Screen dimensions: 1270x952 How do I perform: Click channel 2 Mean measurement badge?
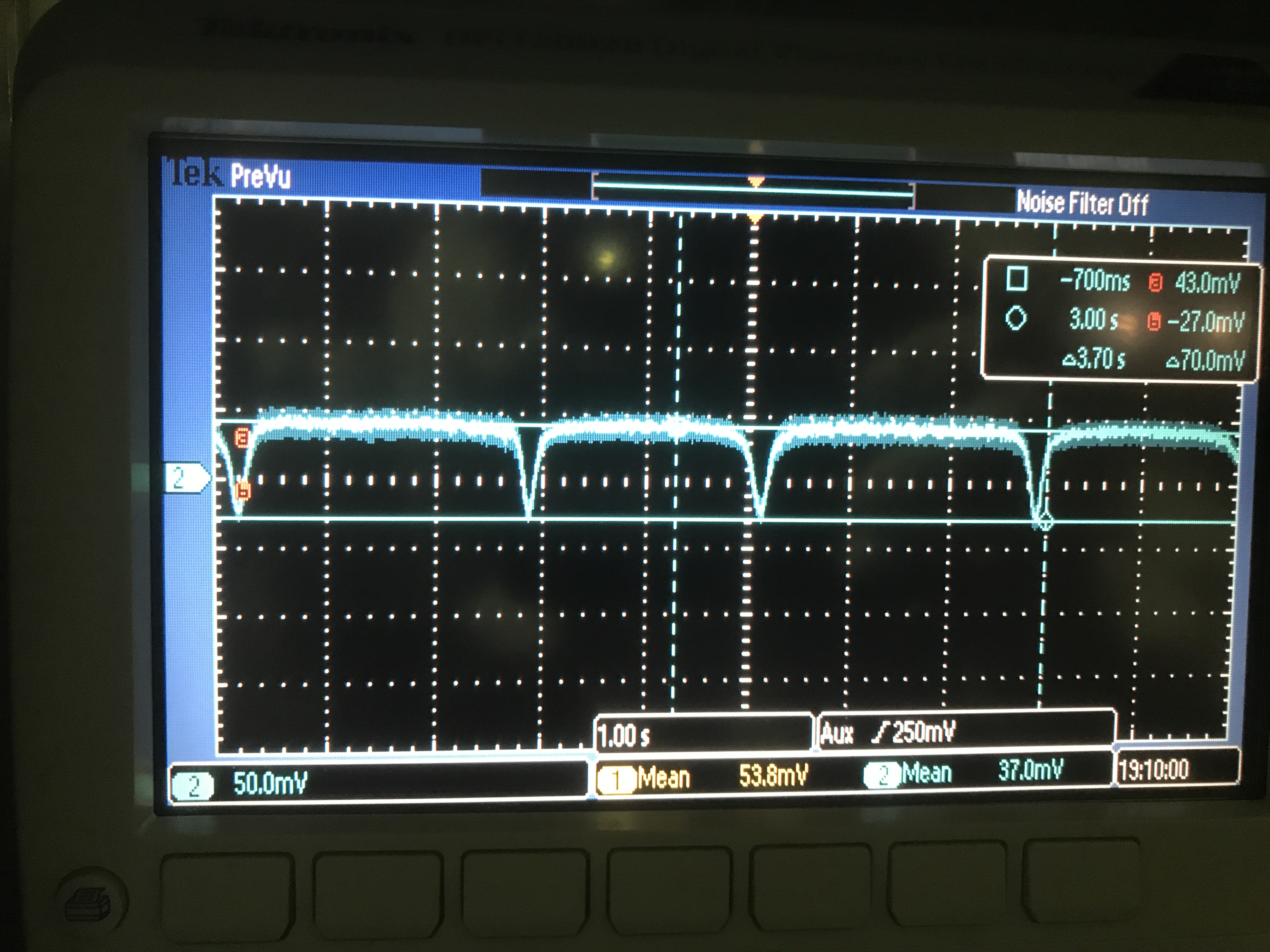[883, 775]
